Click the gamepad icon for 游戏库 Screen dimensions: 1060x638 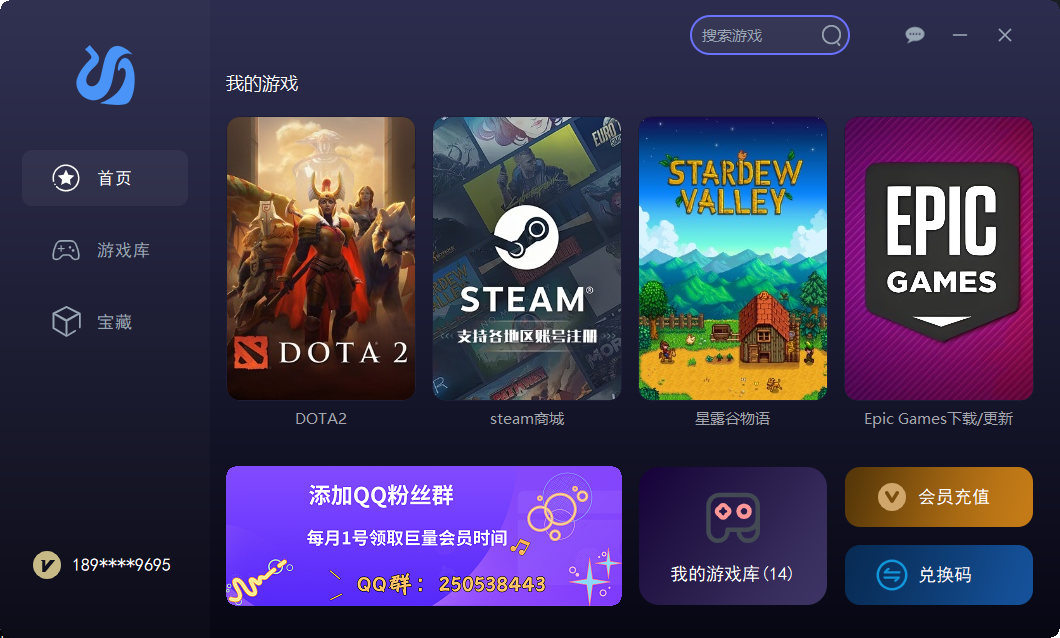(x=66, y=250)
